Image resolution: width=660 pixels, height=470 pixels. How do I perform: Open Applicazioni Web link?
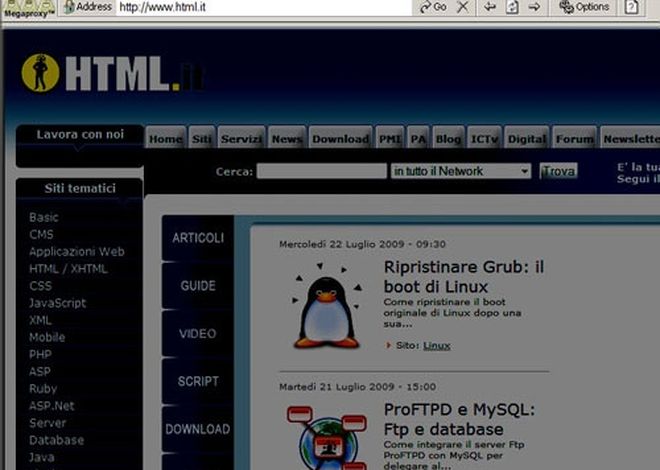point(77,252)
